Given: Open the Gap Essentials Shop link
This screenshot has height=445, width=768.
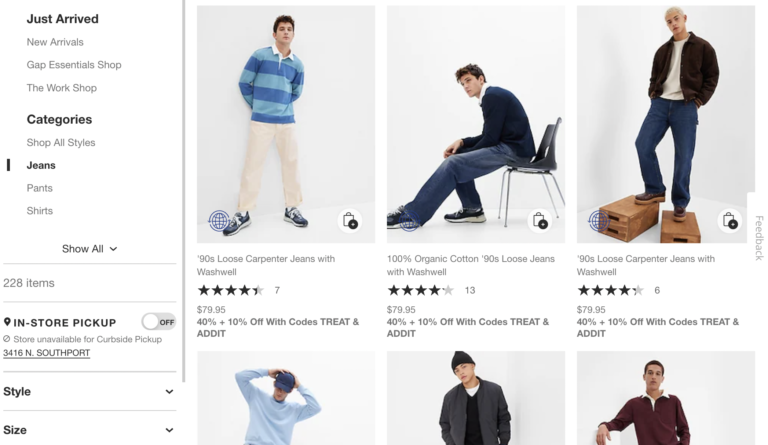Looking at the screenshot, I should 74,65.
